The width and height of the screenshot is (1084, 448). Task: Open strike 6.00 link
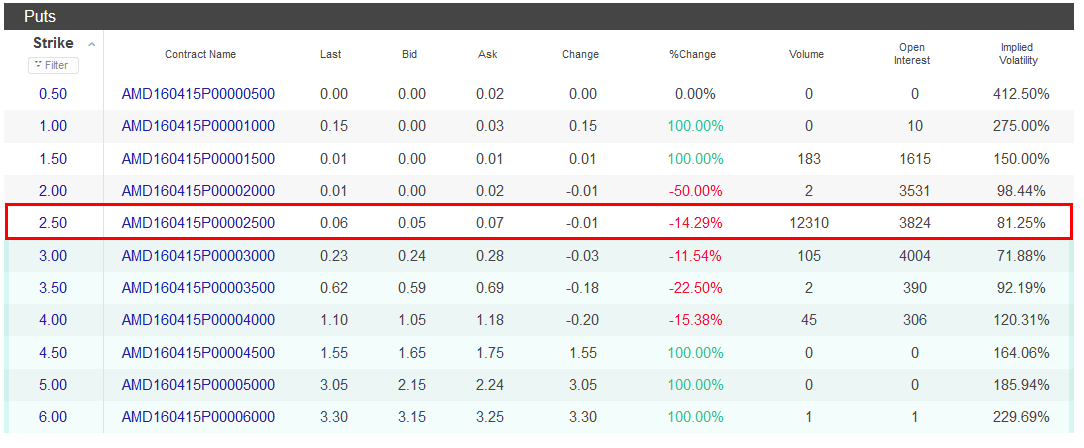pos(53,417)
